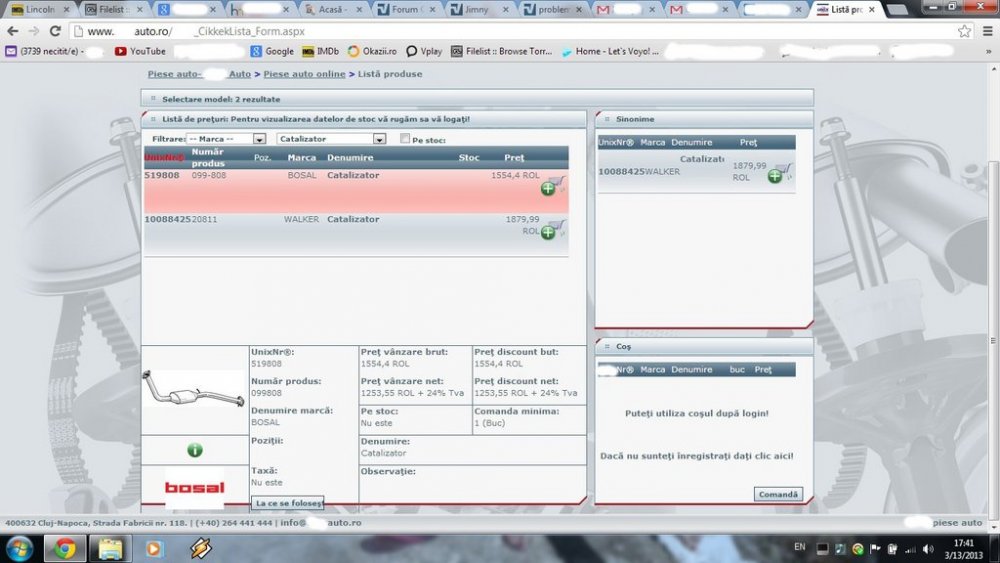Click the green info icon under product image
Viewport: 1000px width, 563px height.
195,450
